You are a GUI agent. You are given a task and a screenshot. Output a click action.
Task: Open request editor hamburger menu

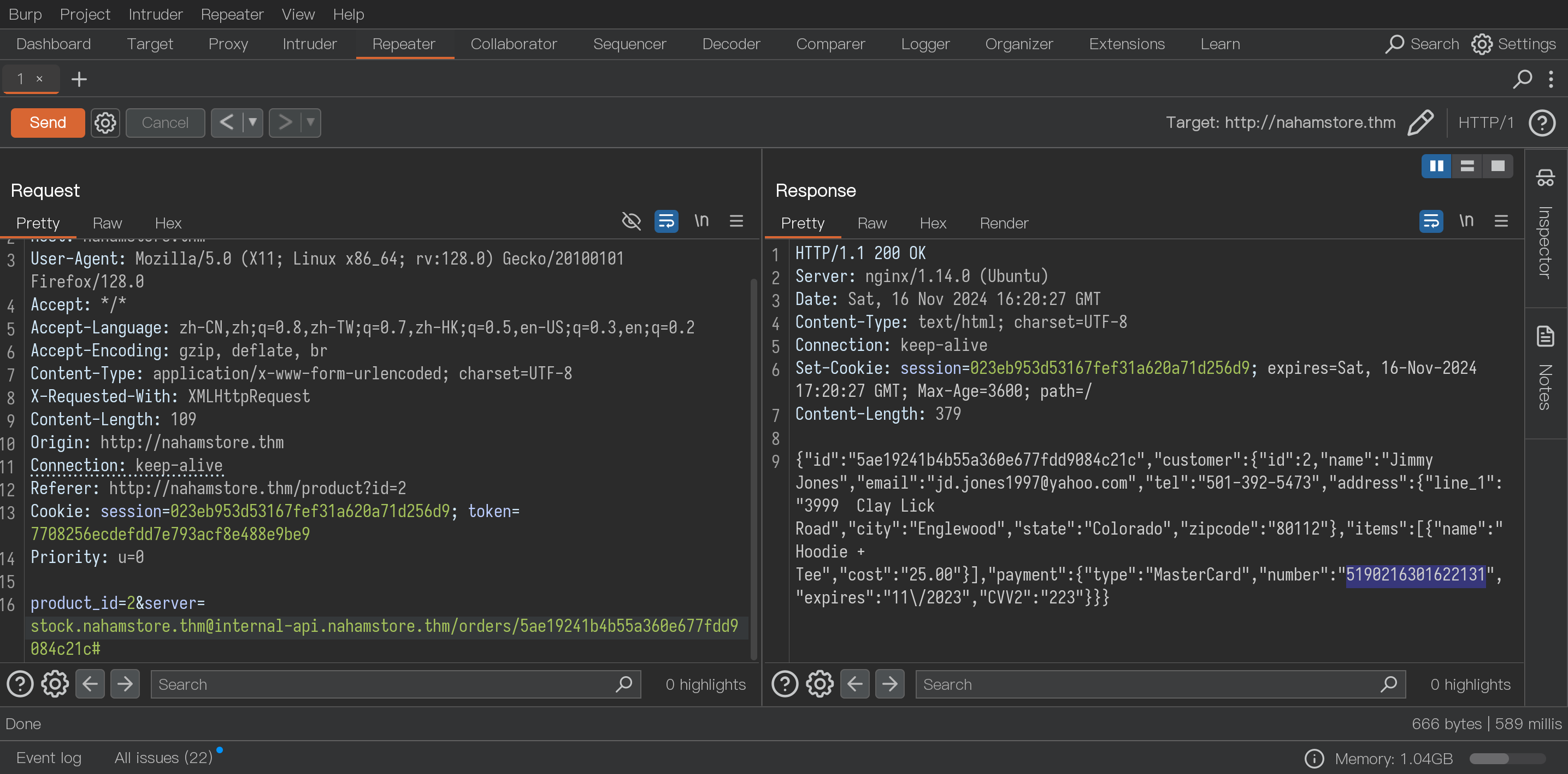pos(736,220)
